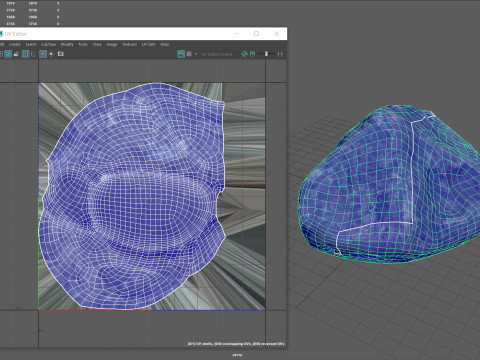The width and height of the screenshot is (480, 360).
Task: Click the blue UV shell in the UV Editor
Action: [x=133, y=197]
